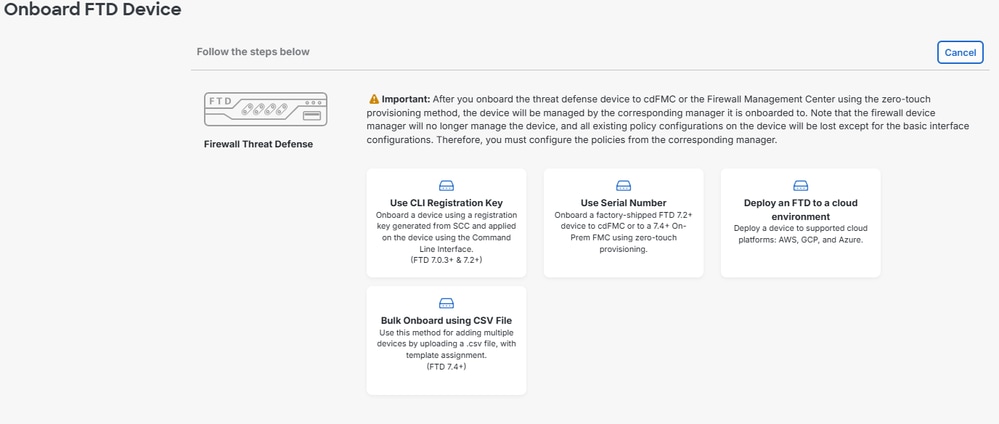The height and width of the screenshot is (424, 999).
Task: Click the device icon above Deploy an FTD
Action: click(800, 186)
